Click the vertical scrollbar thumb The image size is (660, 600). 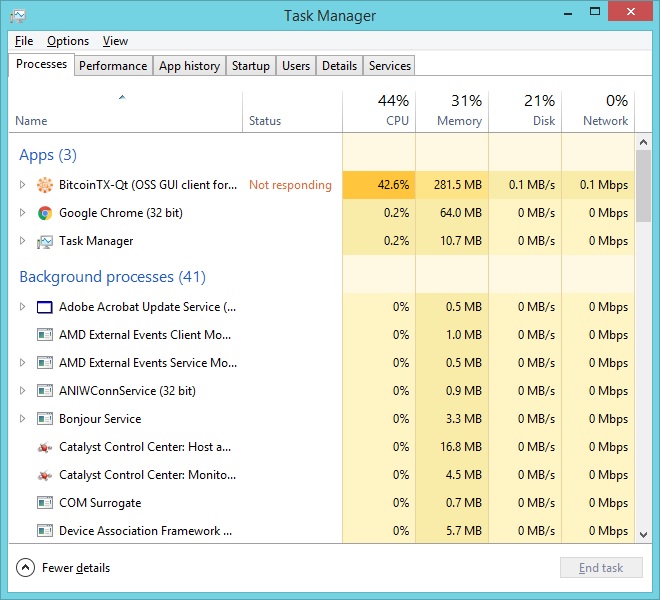tap(643, 186)
